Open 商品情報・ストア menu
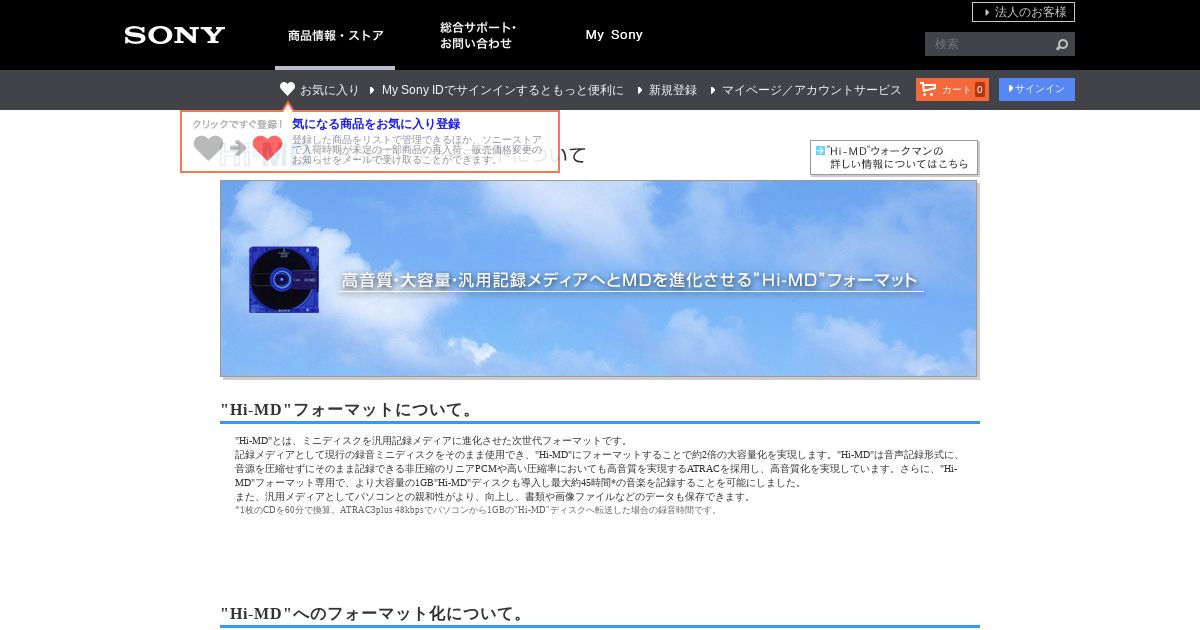 pos(335,36)
